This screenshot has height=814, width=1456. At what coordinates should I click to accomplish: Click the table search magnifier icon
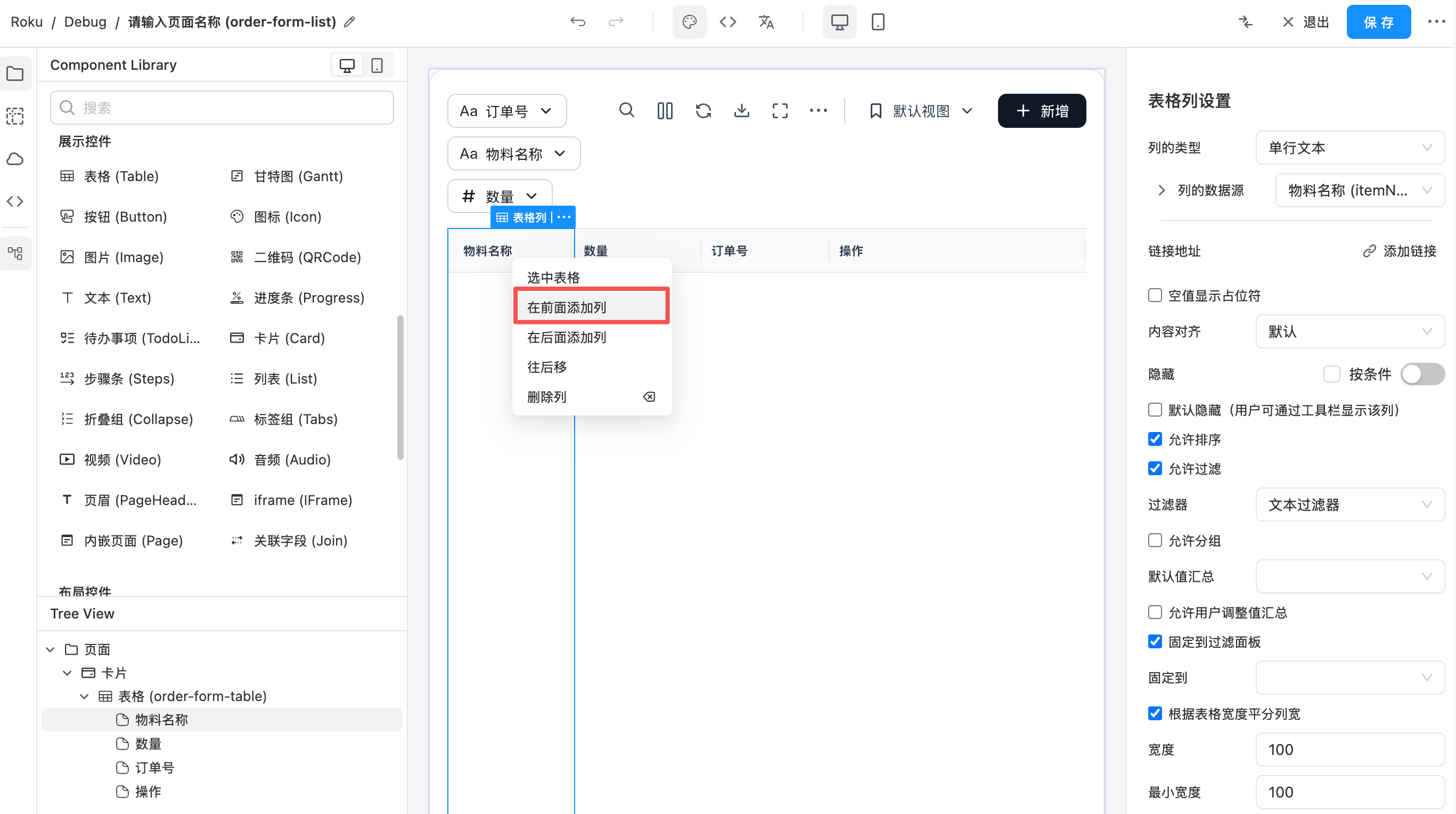(626, 110)
